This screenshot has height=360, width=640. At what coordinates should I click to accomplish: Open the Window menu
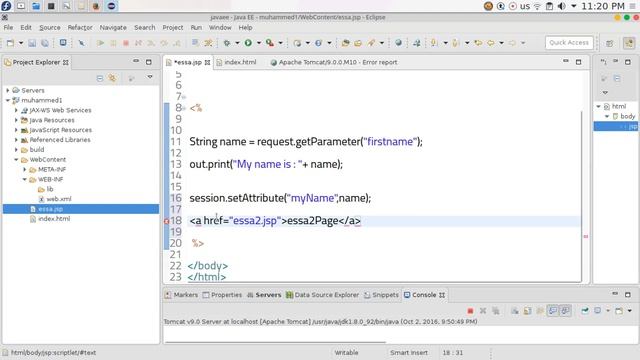[x=220, y=27]
